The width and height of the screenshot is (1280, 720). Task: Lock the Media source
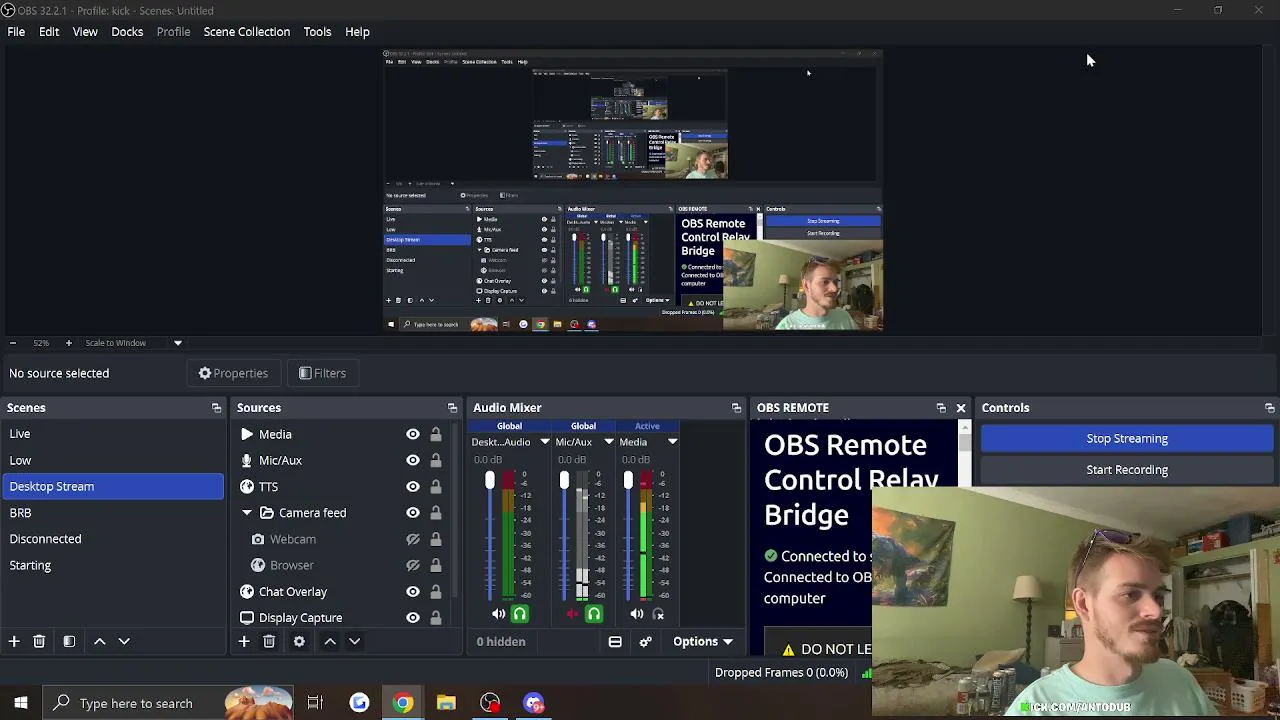coord(435,434)
